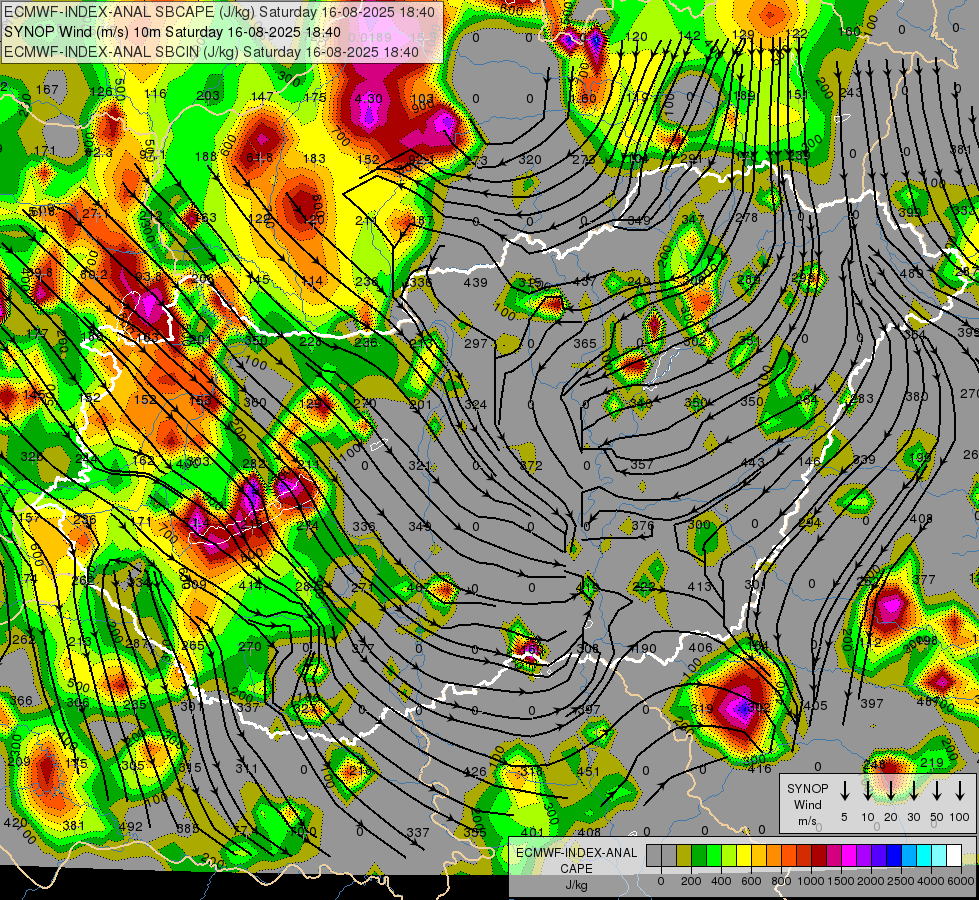Click the 'CAPE' word in the colour legend
The height and width of the screenshot is (900, 979).
coord(576,868)
